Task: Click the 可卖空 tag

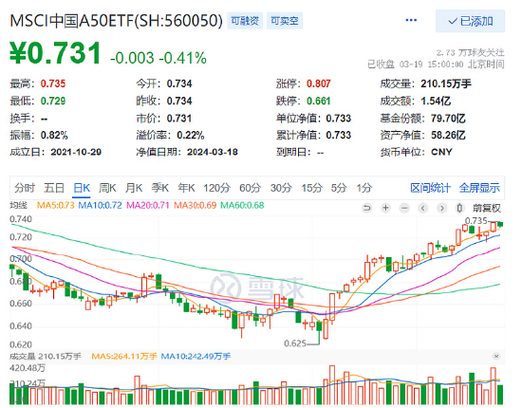Action: pyautogui.click(x=284, y=21)
